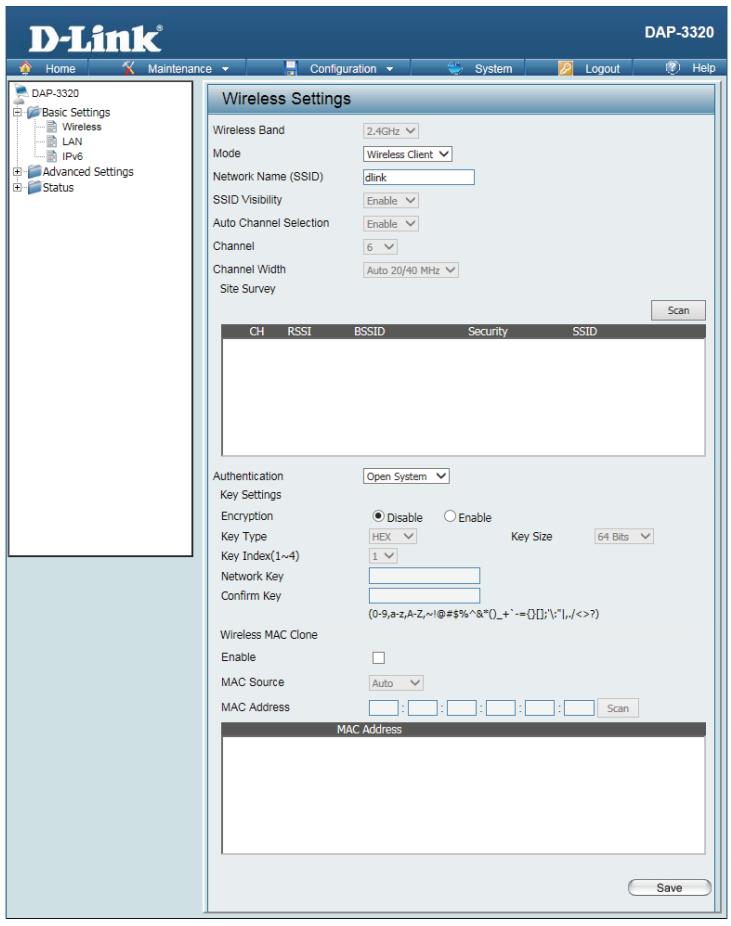Open the Channel Width dropdown

[410, 270]
